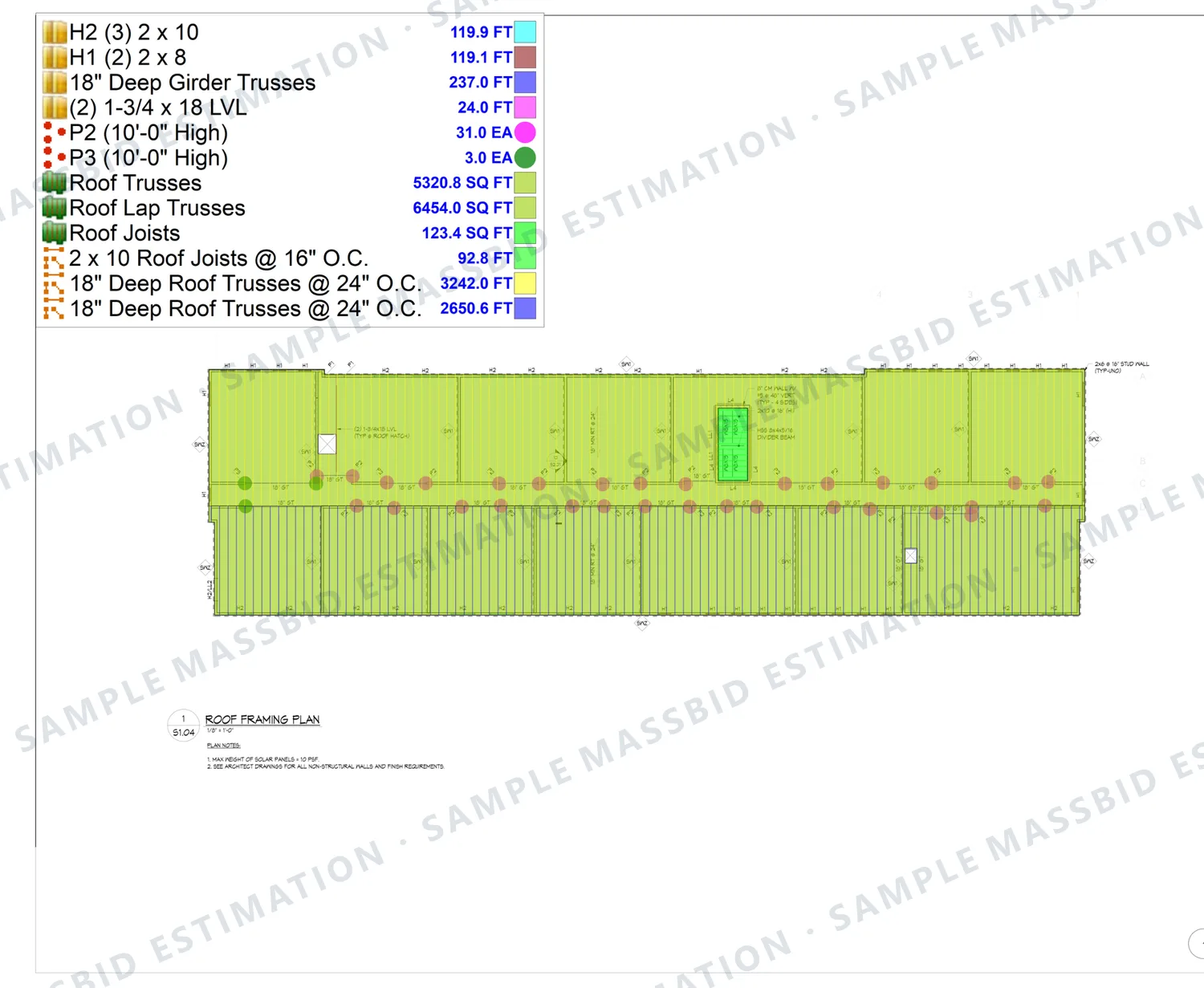Click the "(2) 1-3/4 x 18 LVL" label

(158, 107)
